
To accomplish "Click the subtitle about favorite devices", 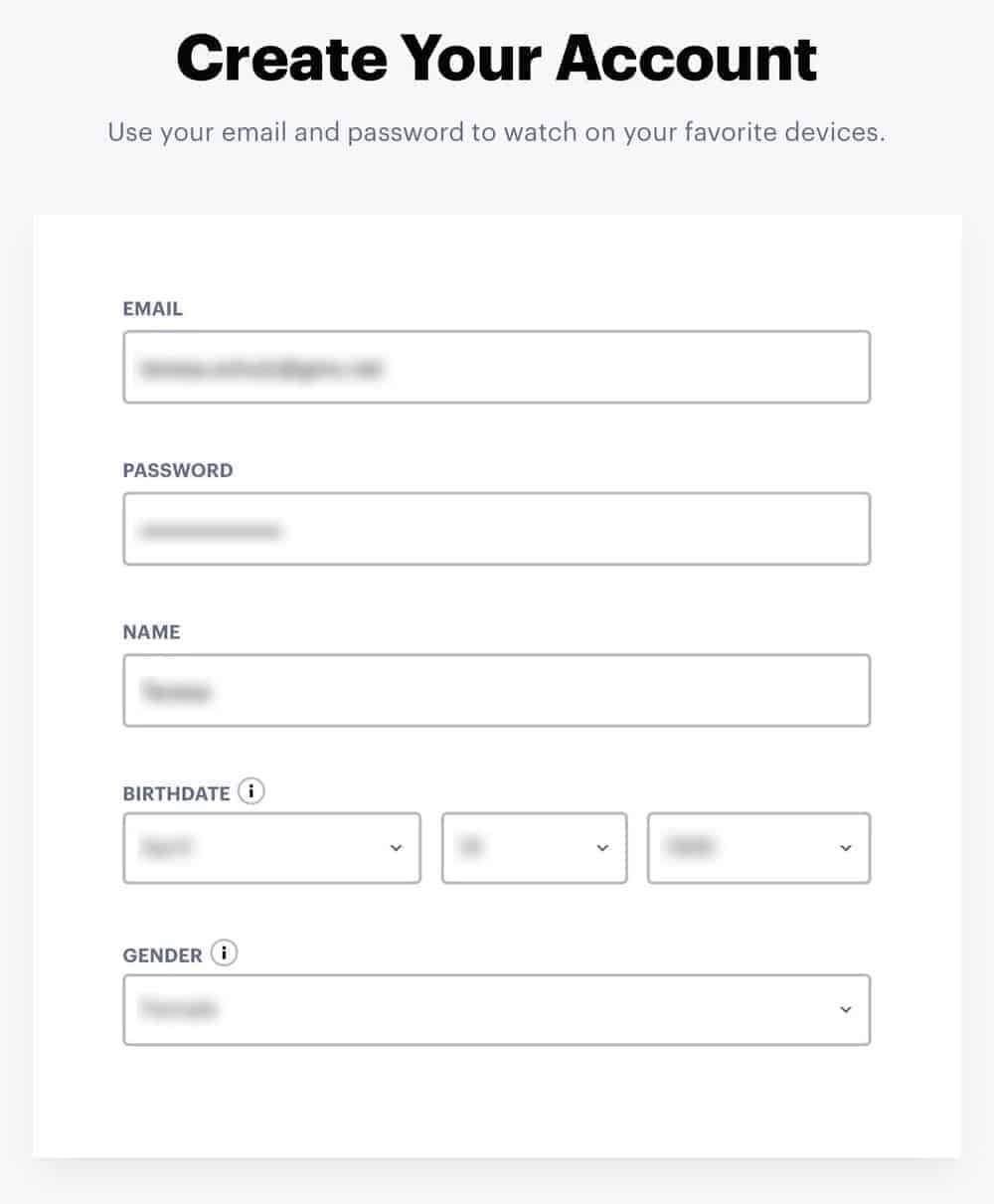I will coord(496,132).
